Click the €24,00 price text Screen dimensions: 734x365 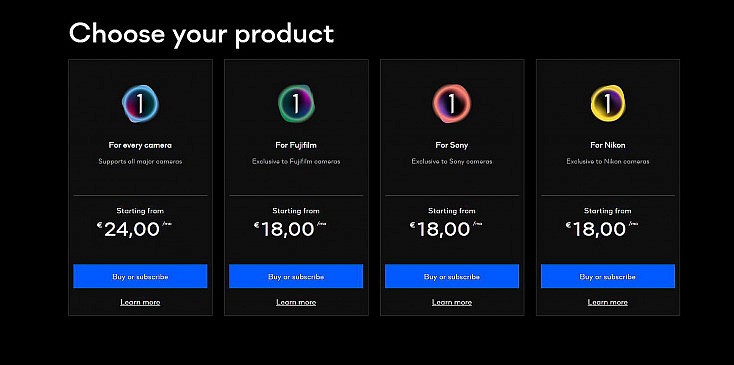[x=134, y=229]
